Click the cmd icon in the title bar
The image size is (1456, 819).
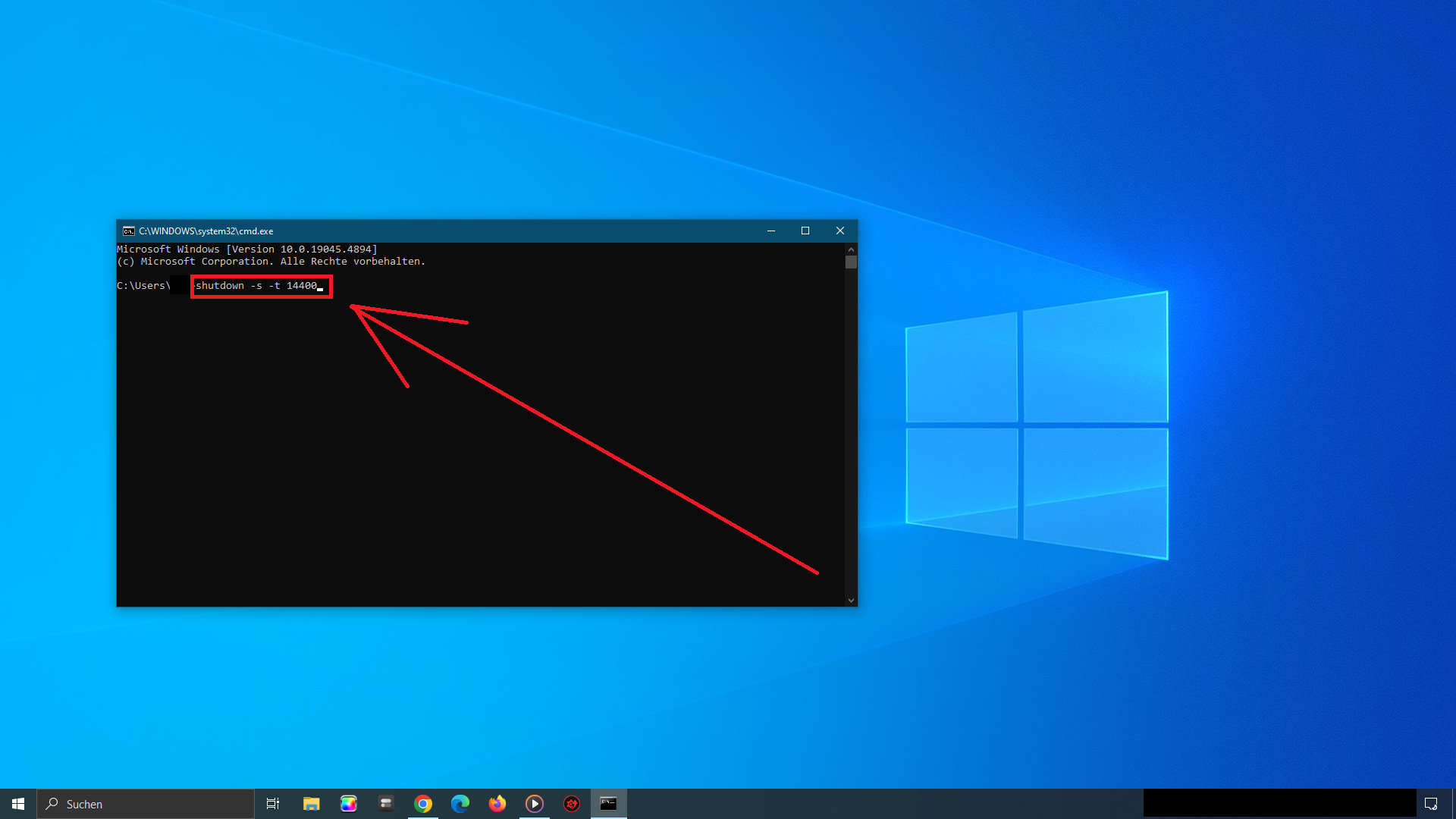tap(129, 231)
